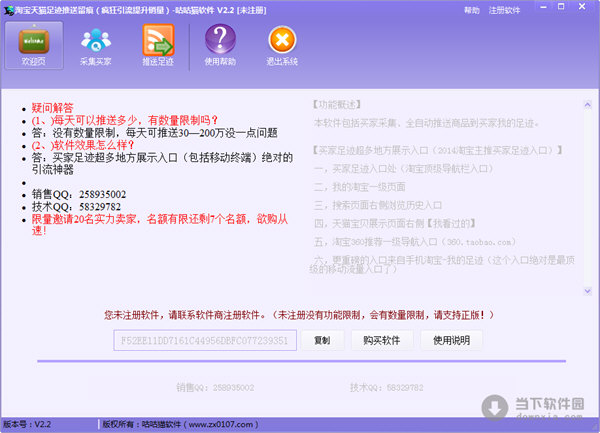Click the 【功能概述】 heading
The width and height of the screenshot is (600, 433).
coord(336,104)
